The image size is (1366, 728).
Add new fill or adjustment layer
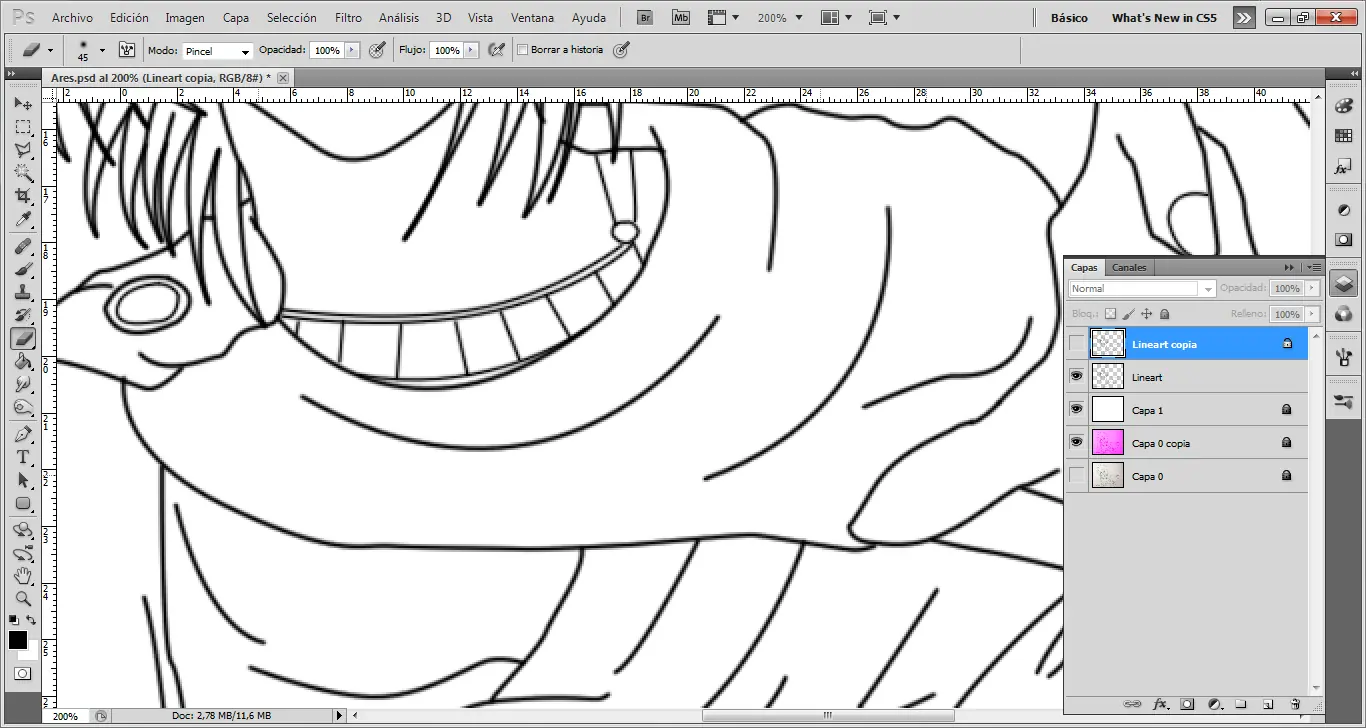coord(1214,704)
